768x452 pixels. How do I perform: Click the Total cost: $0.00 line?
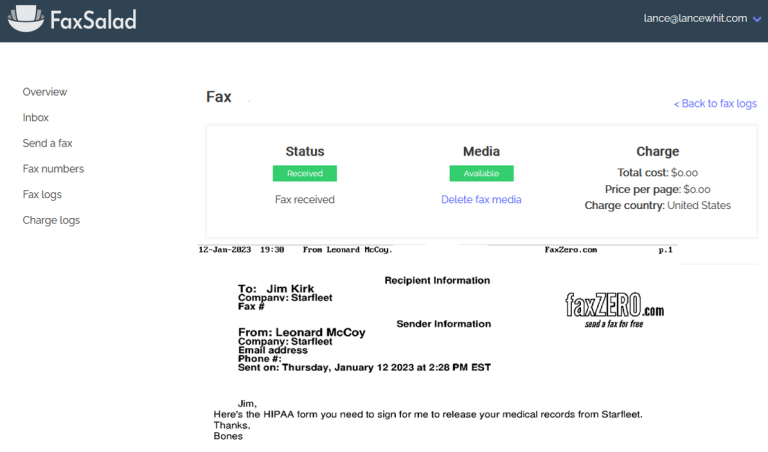[657, 172]
